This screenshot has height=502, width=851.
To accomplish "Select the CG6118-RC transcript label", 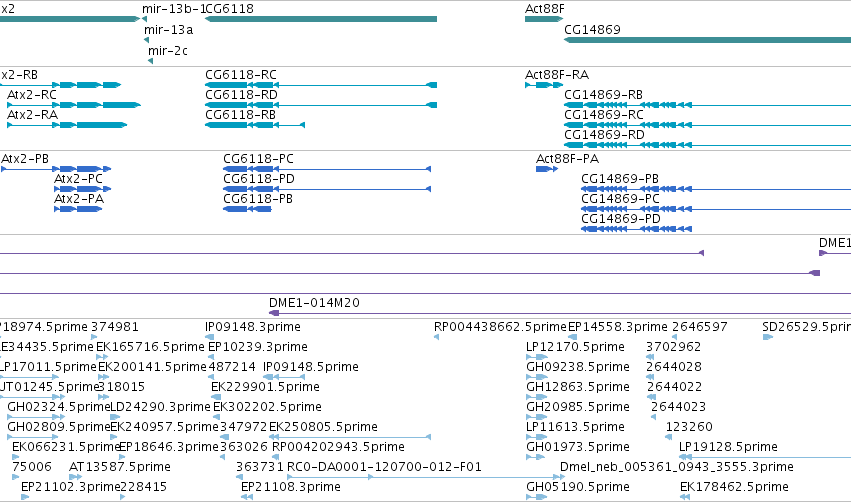I will (x=241, y=75).
